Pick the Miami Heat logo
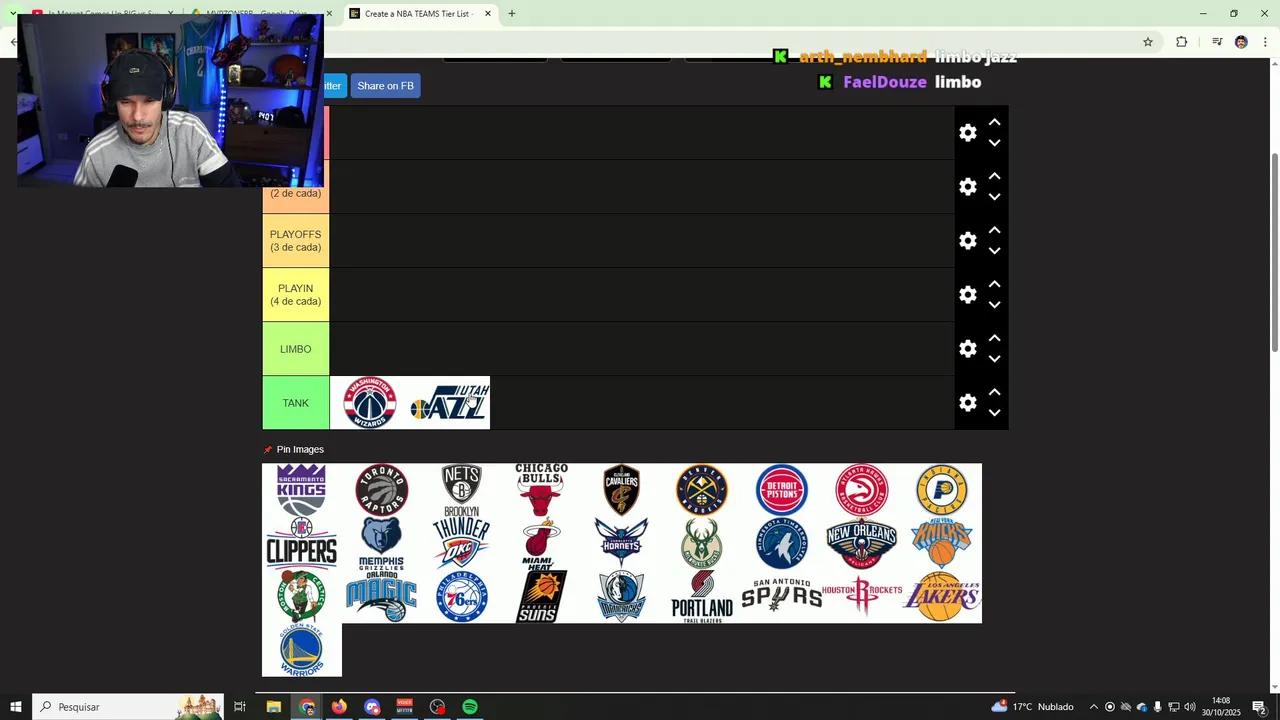The image size is (1280, 720). (x=542, y=543)
